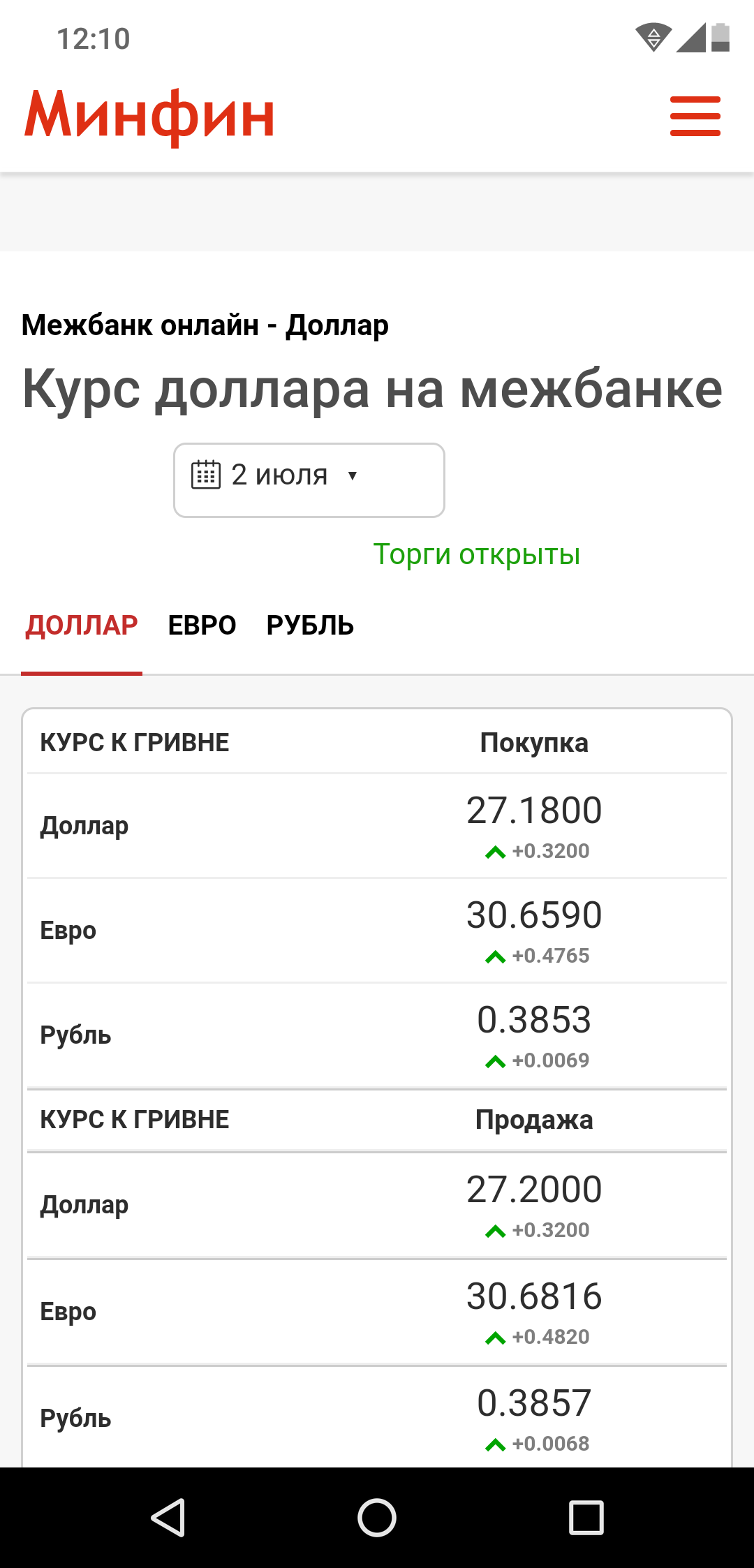Viewport: 754px width, 1568px height.
Task: Tap the Покупка column header
Action: pyautogui.click(x=534, y=743)
